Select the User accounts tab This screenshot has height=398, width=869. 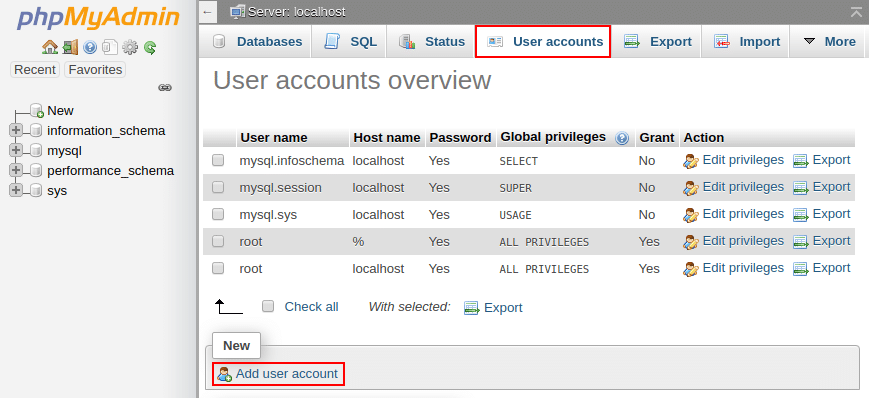click(x=543, y=42)
